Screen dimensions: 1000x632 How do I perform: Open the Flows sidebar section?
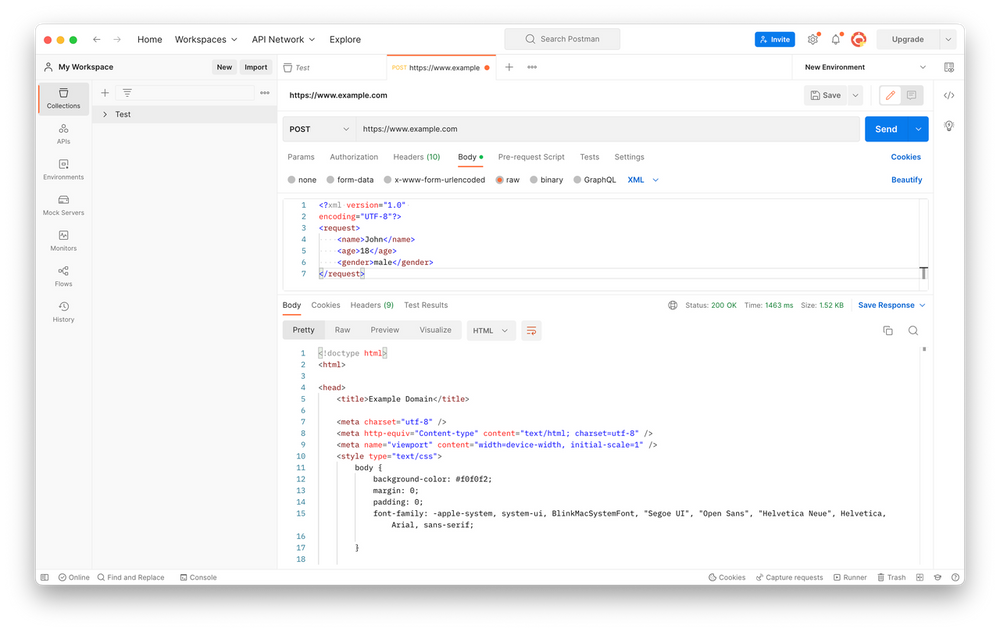tap(63, 276)
